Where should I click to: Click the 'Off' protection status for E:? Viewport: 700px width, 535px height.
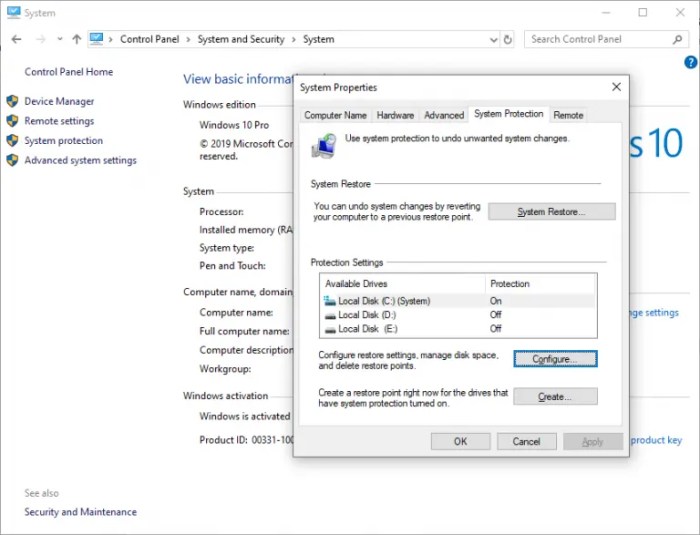tap(496, 329)
